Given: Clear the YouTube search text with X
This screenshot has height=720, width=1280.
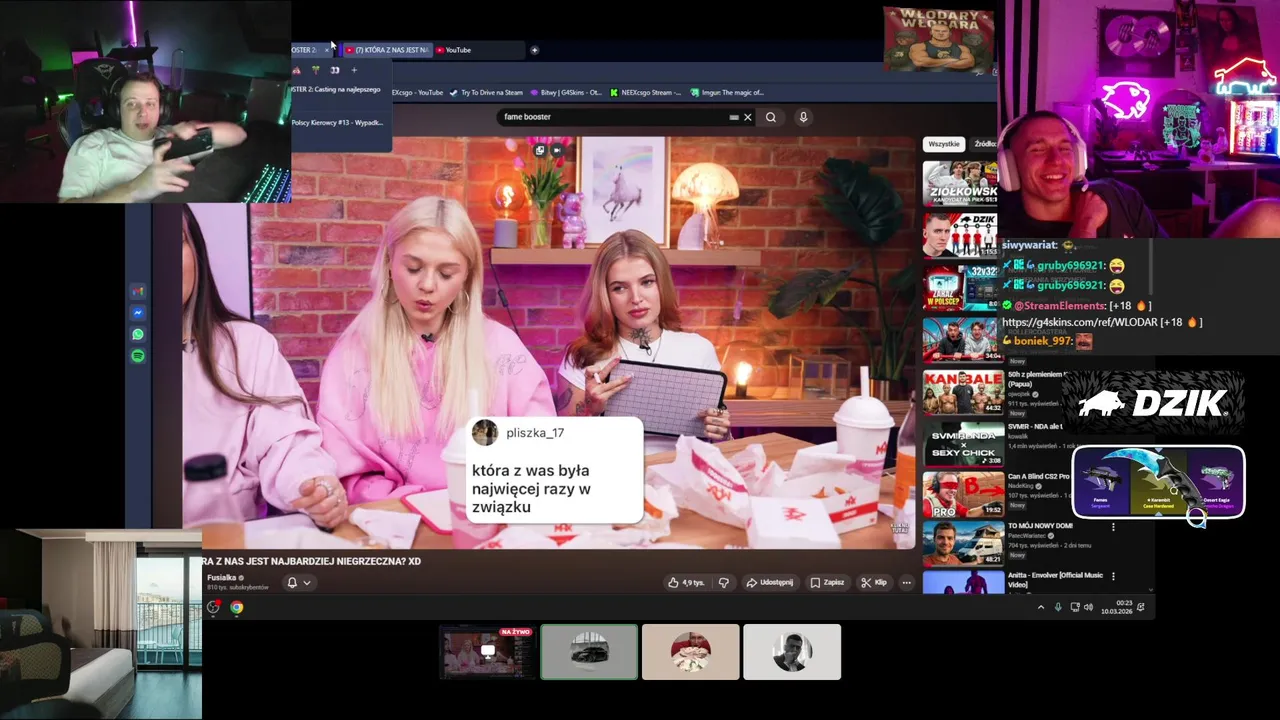Looking at the screenshot, I should tap(747, 117).
